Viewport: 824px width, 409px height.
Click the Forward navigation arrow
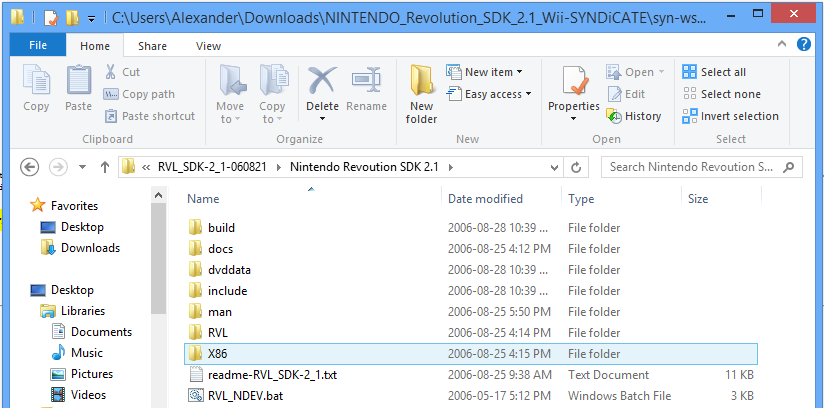tap(58, 167)
